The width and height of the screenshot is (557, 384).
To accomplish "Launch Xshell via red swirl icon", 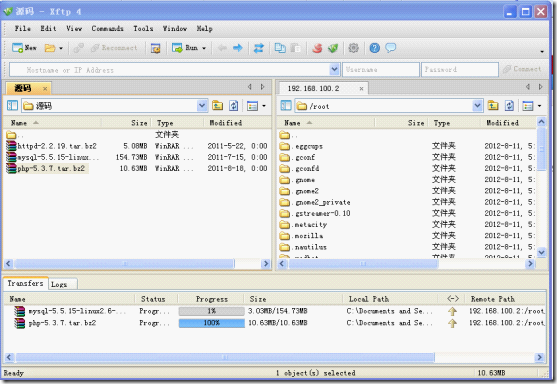I will pyautogui.click(x=317, y=48).
